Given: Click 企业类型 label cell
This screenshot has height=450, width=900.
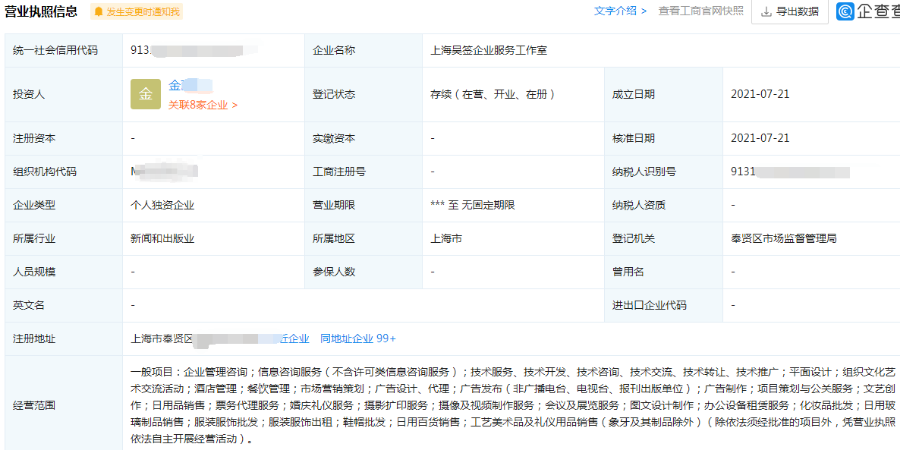Looking at the screenshot, I should [x=64, y=205].
